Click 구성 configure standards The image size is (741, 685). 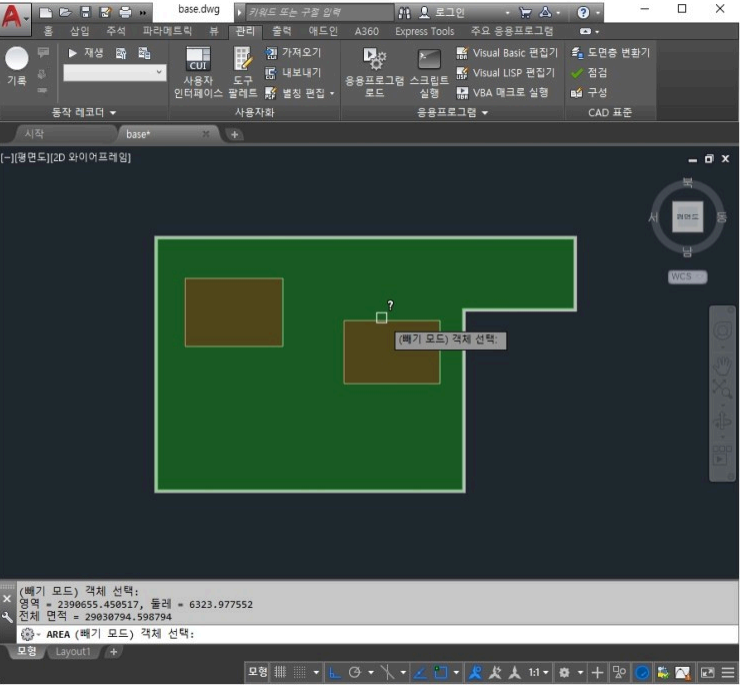point(589,93)
